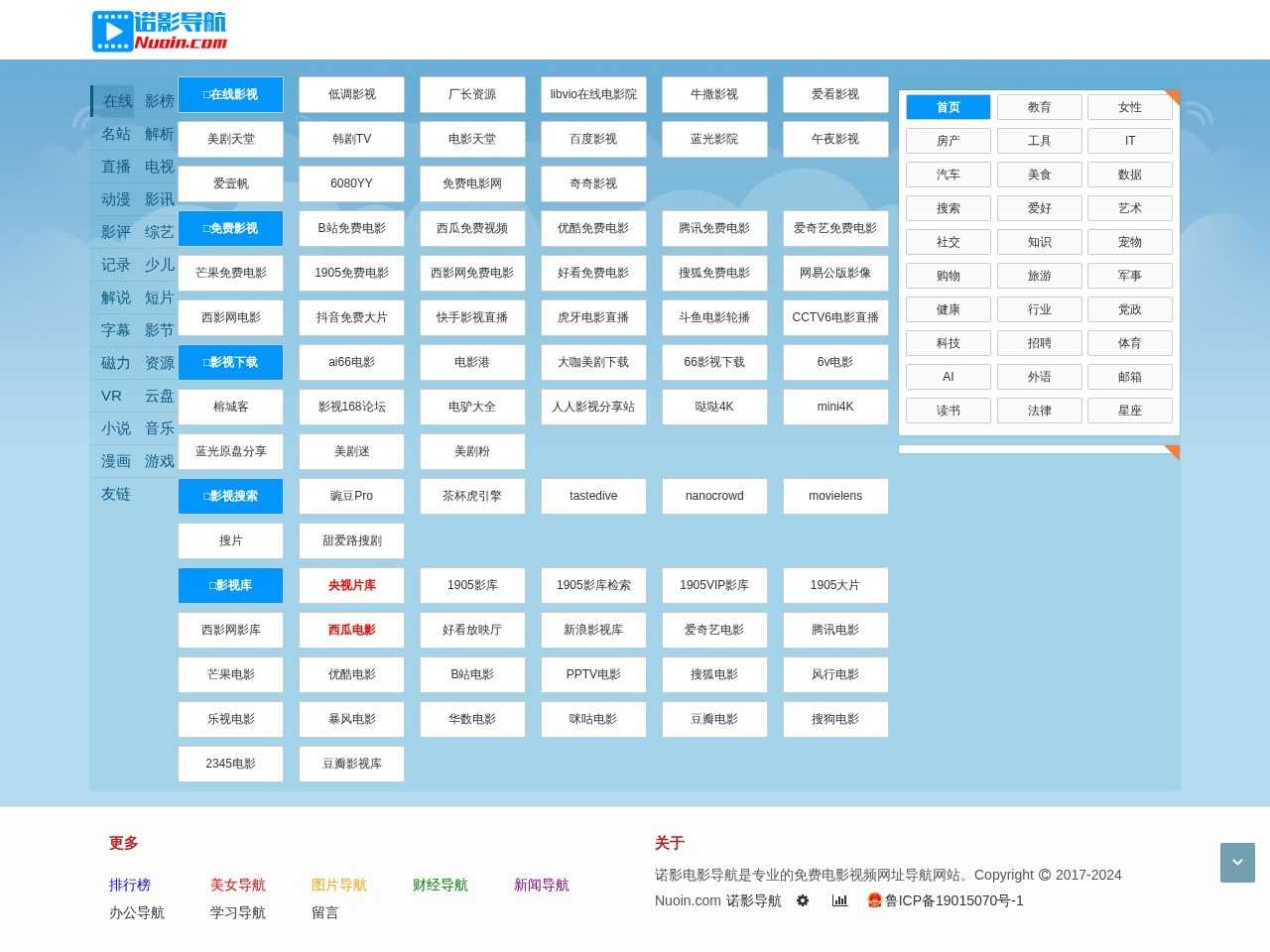This screenshot has width=1270, height=952.
Task: Visit the 美女导航 footer link
Action: (x=238, y=885)
